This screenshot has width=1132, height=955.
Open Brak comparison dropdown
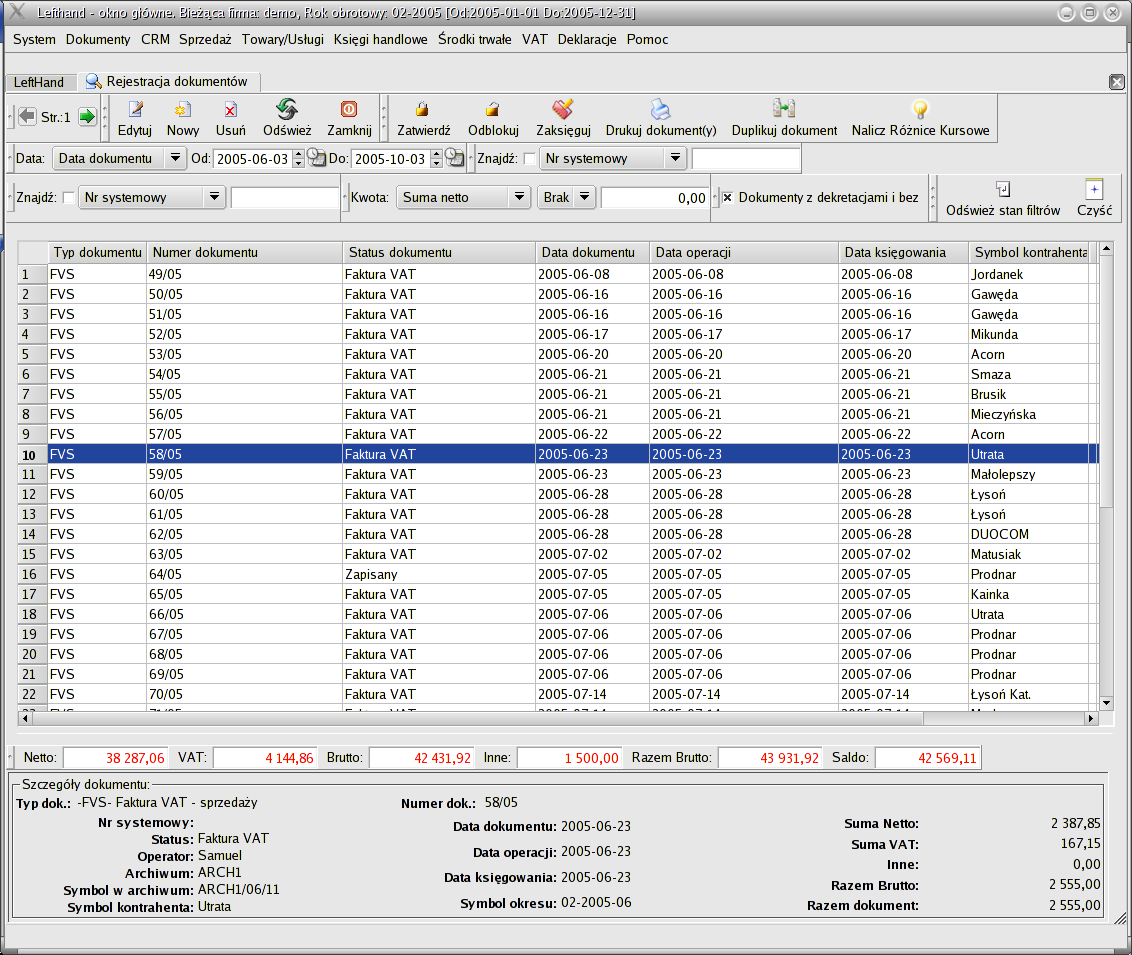[567, 197]
